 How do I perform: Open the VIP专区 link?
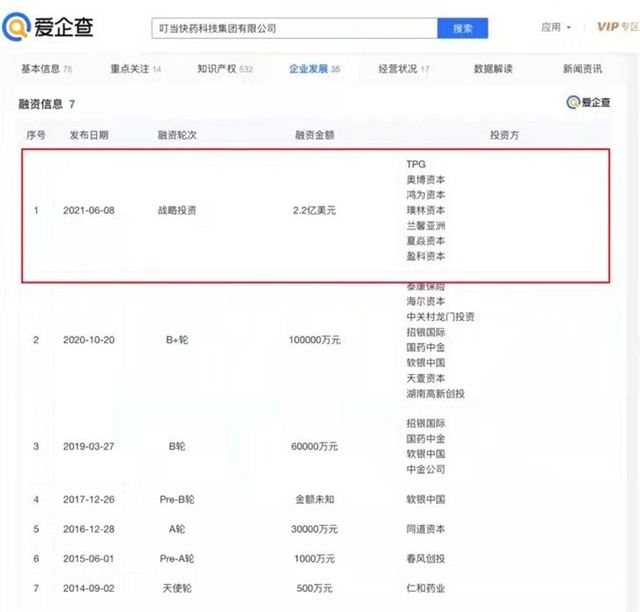point(618,27)
